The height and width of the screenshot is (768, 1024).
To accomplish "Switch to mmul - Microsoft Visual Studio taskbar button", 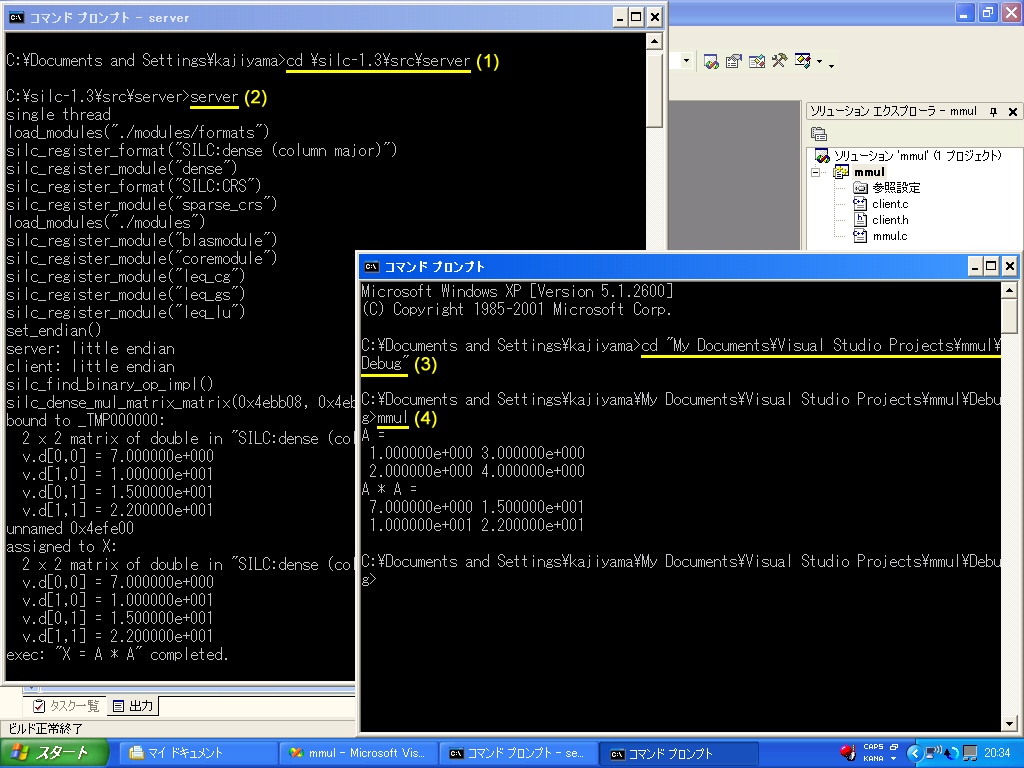I will [x=357, y=754].
